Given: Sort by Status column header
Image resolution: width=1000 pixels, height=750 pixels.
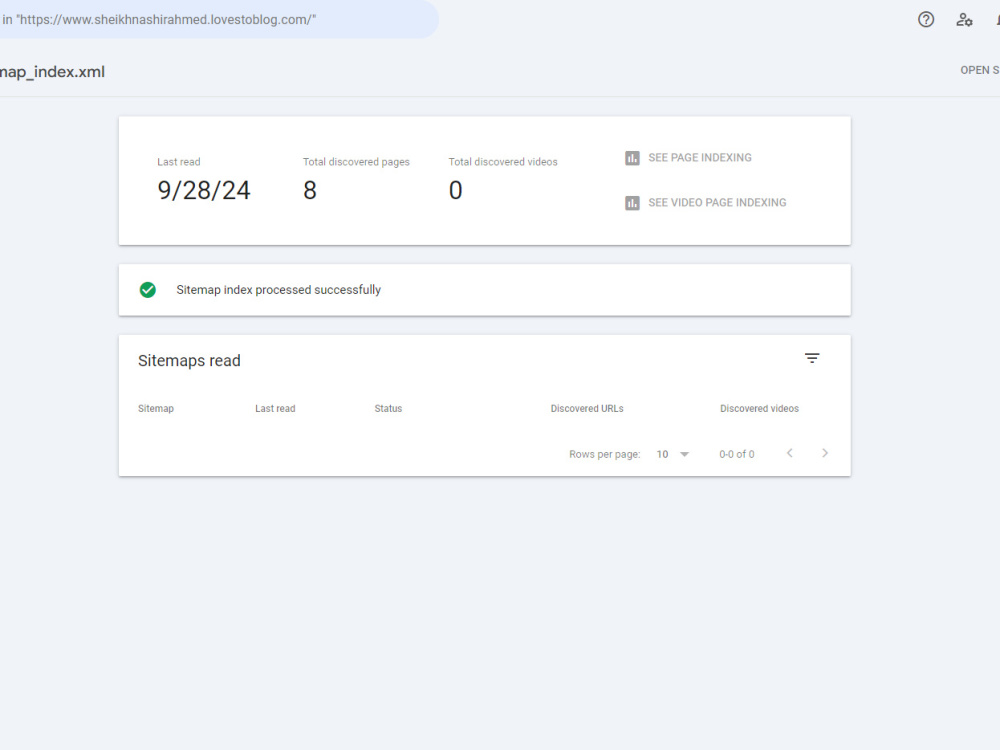Looking at the screenshot, I should (388, 409).
